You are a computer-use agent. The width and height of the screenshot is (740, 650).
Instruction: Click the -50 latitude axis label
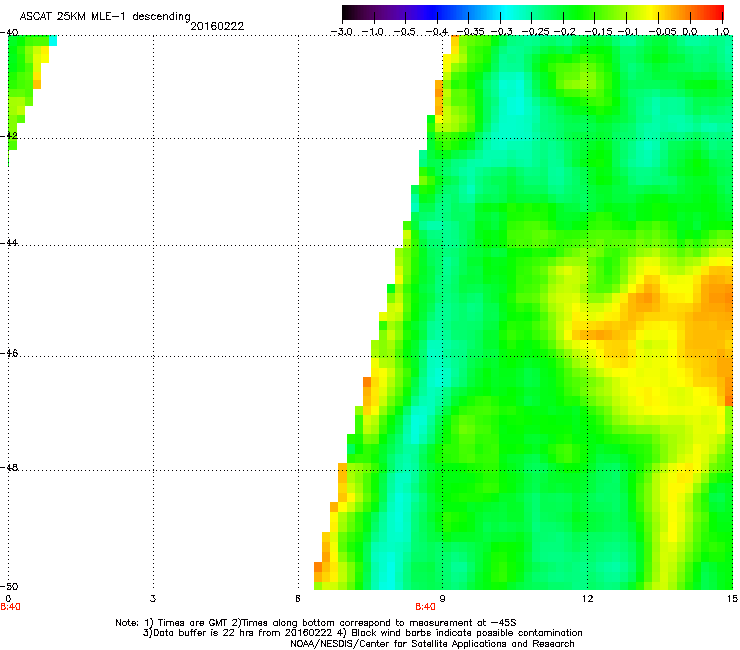(9, 586)
